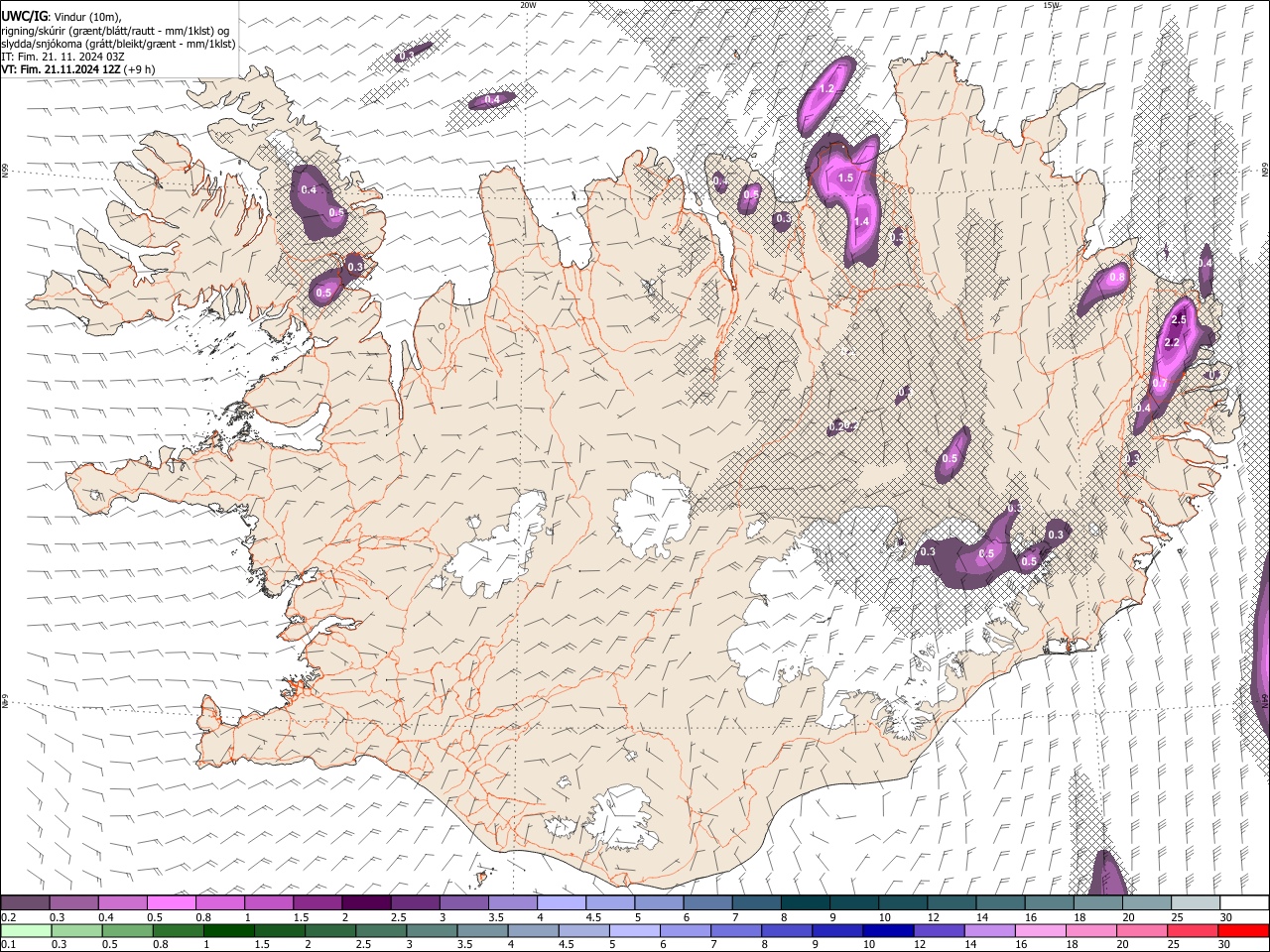Viewport: 1270px width, 952px height.
Task: Click the dark plum 0.2 legend swatch
Action: coord(25,902)
